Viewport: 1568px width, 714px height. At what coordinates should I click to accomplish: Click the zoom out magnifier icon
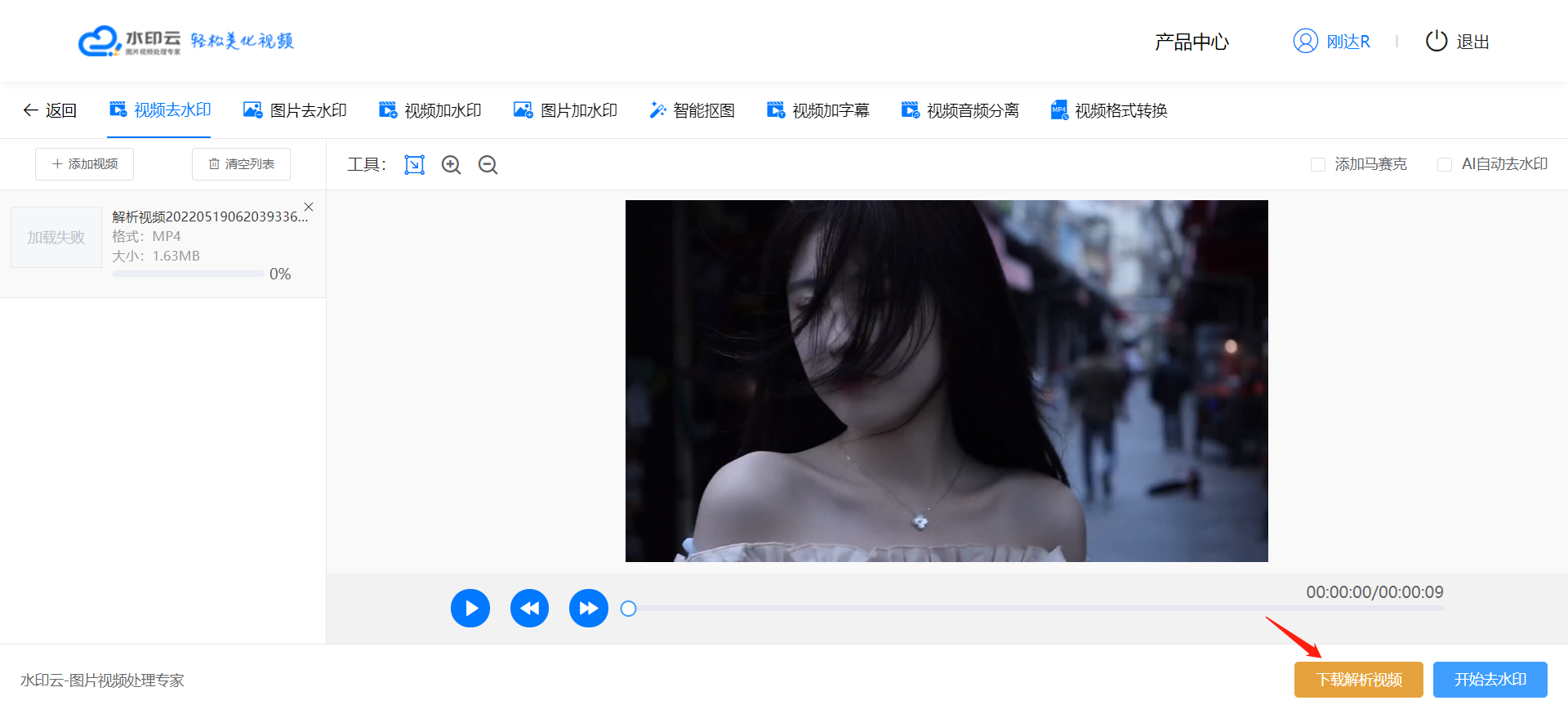click(x=488, y=165)
